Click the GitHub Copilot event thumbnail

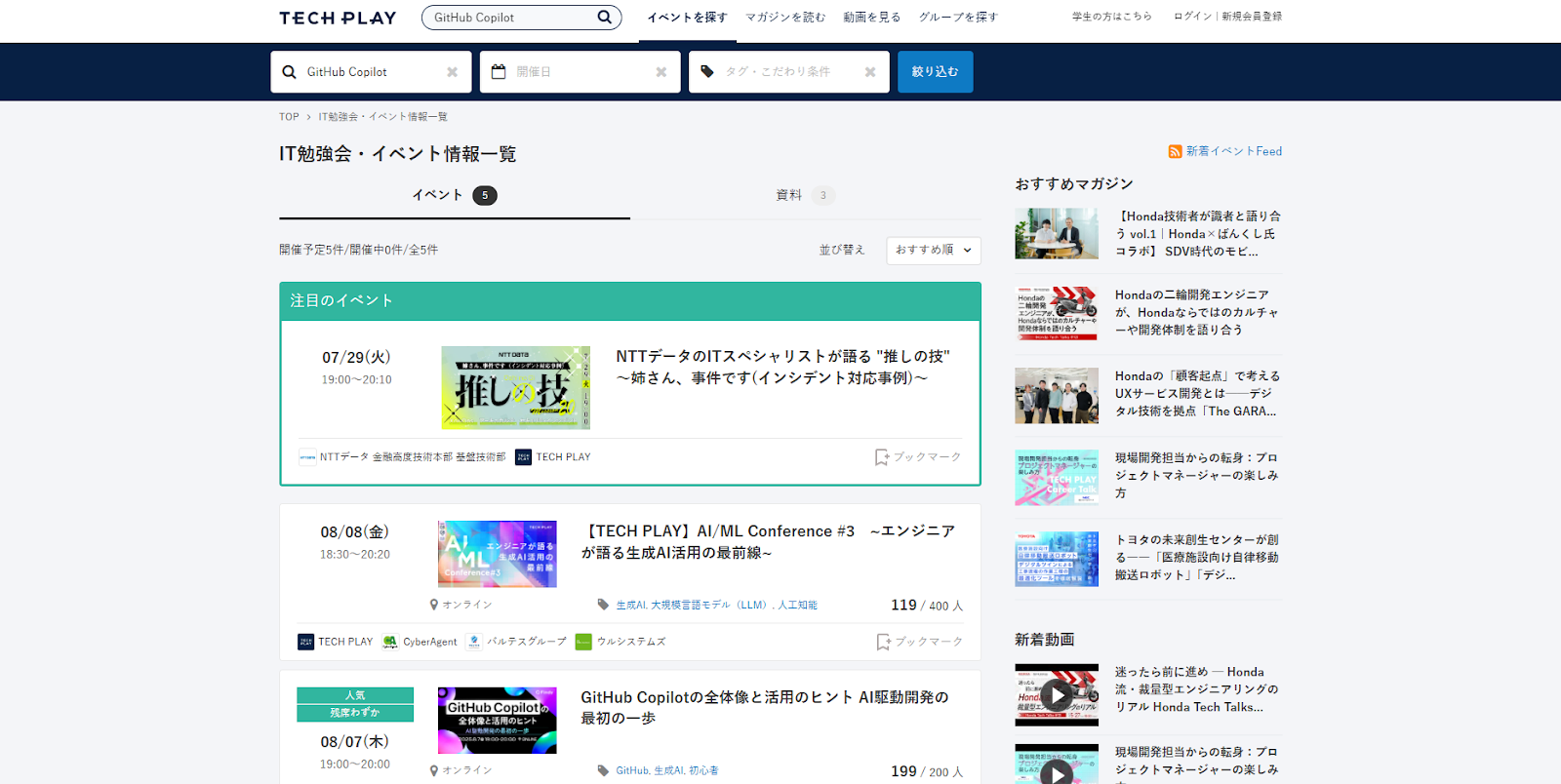pos(498,721)
